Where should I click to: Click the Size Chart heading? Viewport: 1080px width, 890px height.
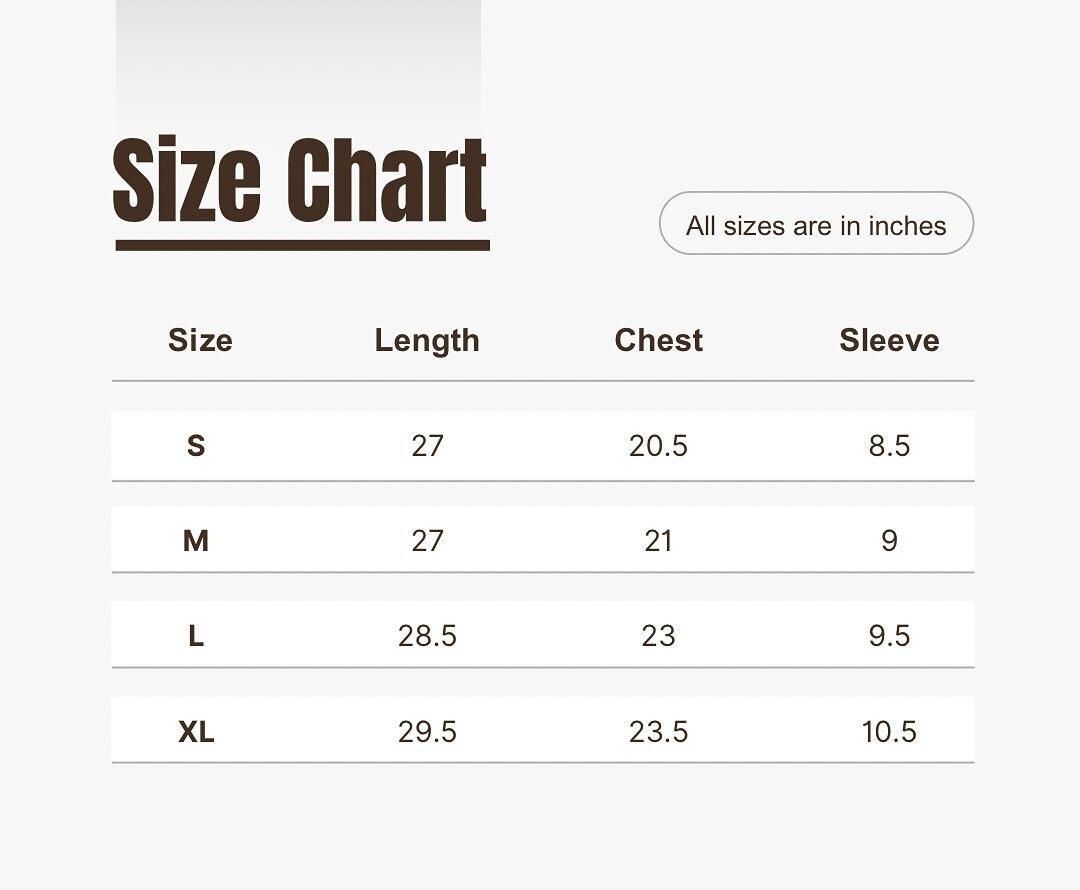pyautogui.click(x=300, y=181)
